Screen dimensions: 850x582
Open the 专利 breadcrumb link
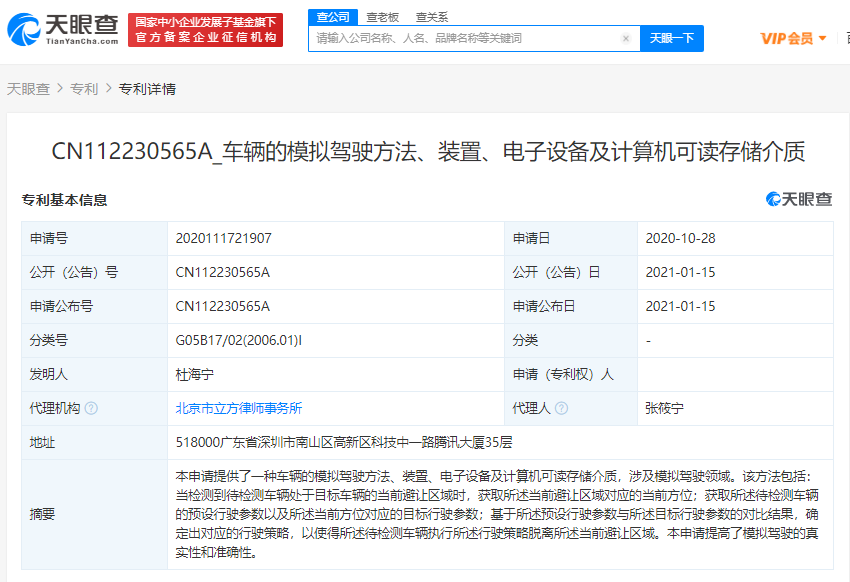(84, 89)
